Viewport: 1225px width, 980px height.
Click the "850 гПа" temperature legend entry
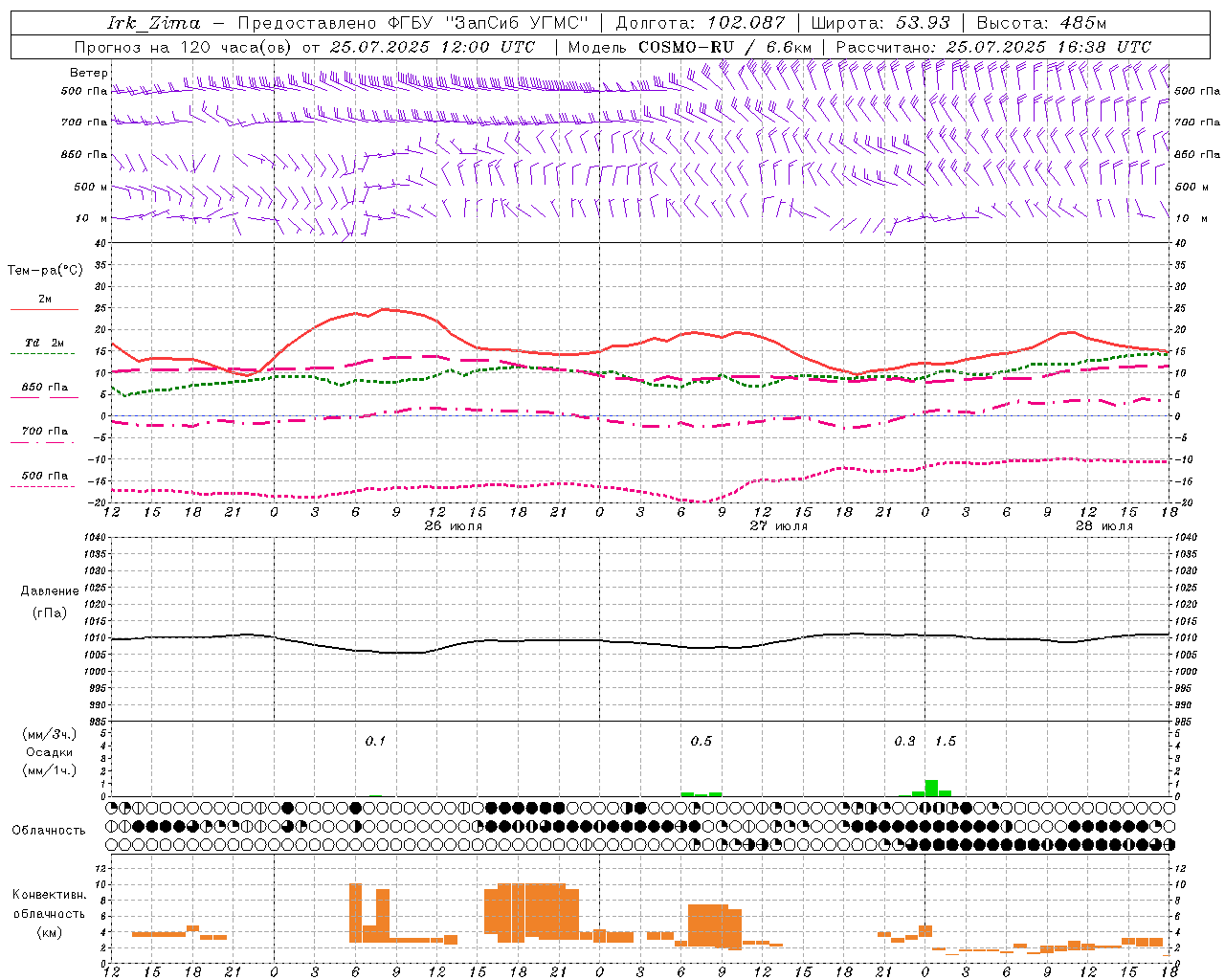(x=44, y=388)
